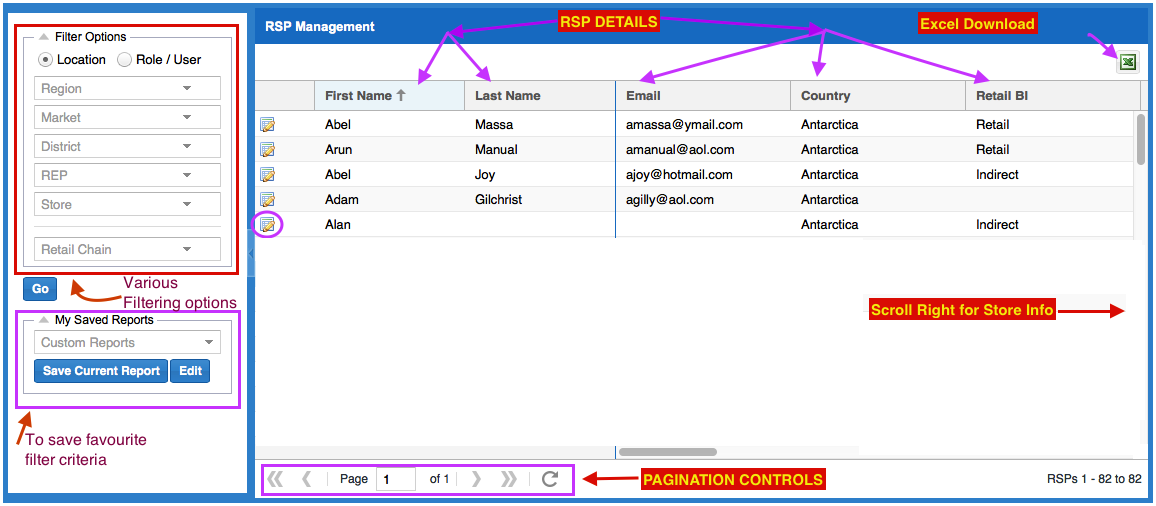Open edit icon for Alan row
Image resolution: width=1156 pixels, height=506 pixels.
click(268, 225)
